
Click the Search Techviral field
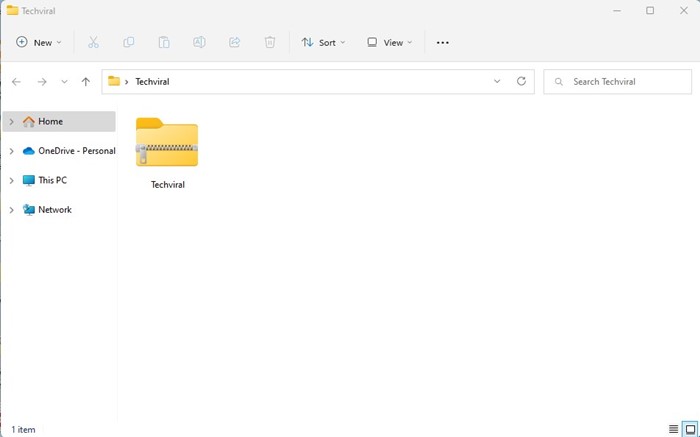(x=617, y=82)
